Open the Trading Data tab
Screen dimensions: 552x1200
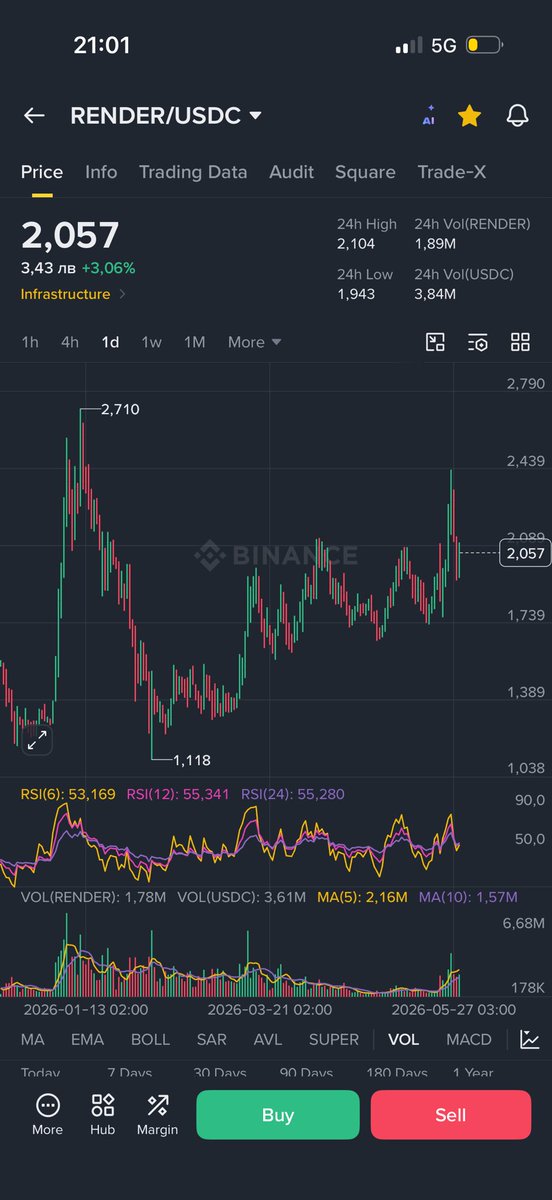pos(193,172)
